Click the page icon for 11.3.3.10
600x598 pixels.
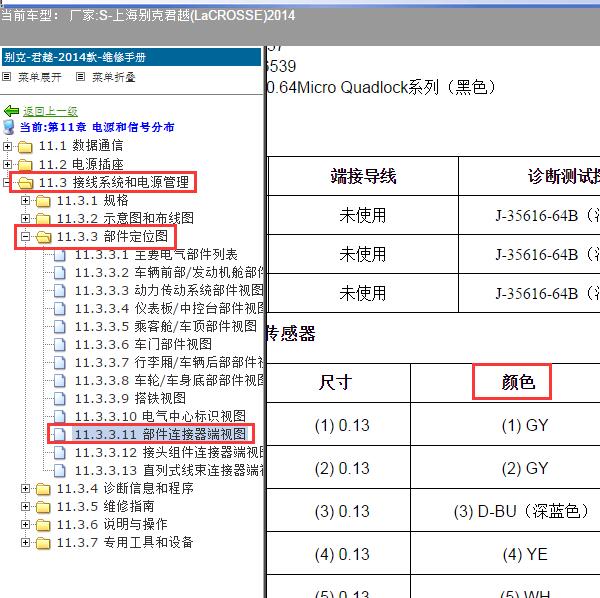tap(60, 417)
